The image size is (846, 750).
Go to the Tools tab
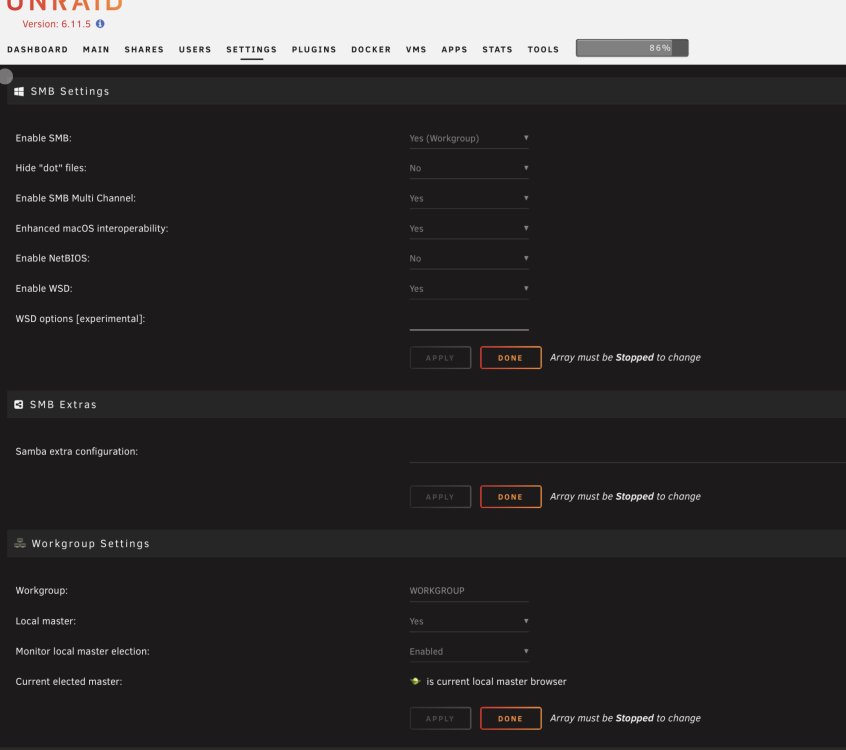click(543, 49)
